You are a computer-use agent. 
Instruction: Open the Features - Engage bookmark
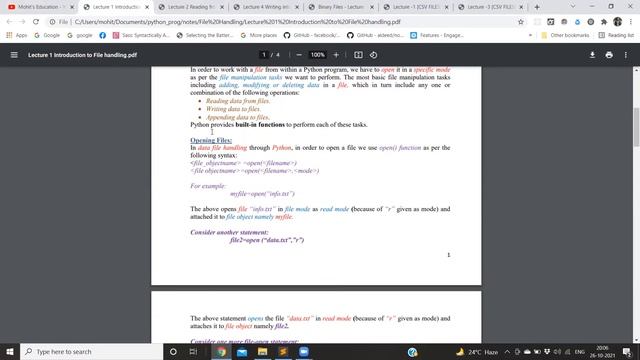click(x=437, y=36)
